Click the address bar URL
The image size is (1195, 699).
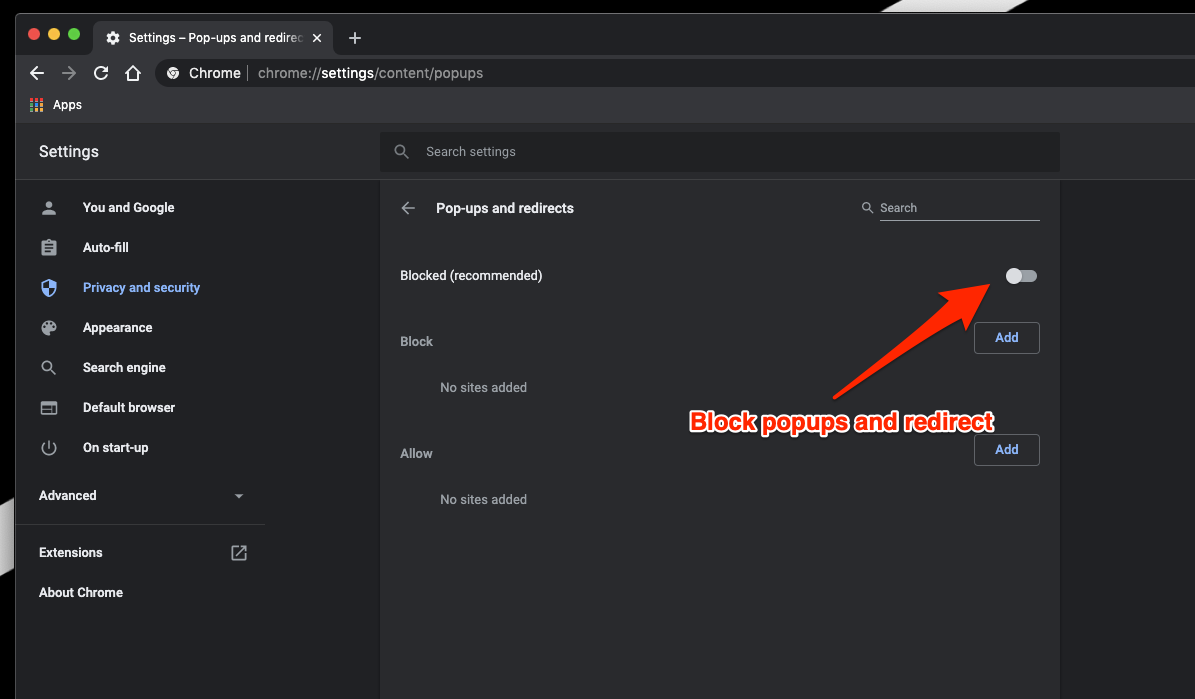370,73
